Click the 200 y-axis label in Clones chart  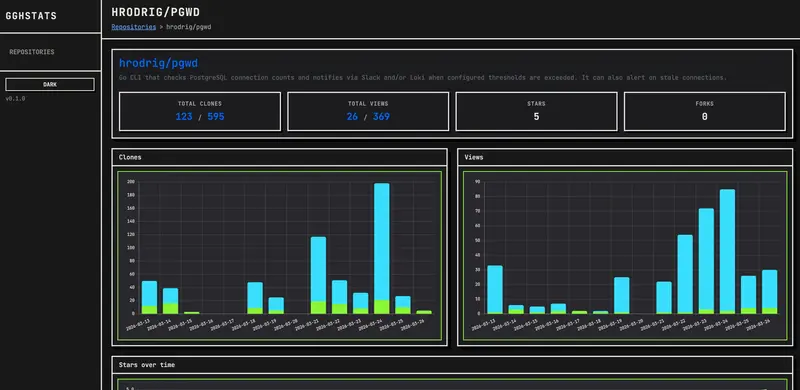point(131,182)
